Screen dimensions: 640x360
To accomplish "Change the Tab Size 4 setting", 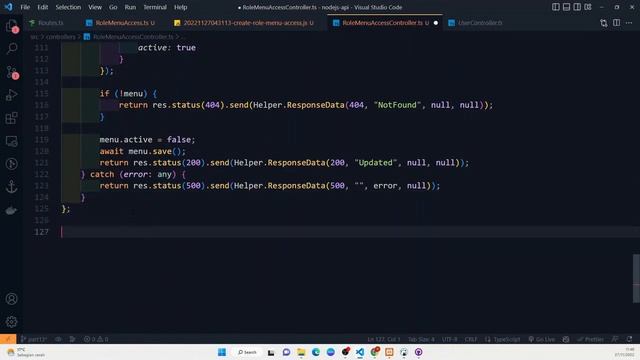I will tap(421, 339).
